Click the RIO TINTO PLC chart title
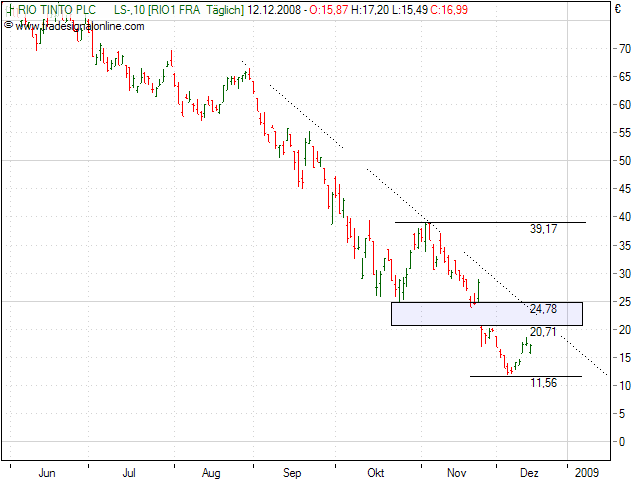 click(57, 10)
